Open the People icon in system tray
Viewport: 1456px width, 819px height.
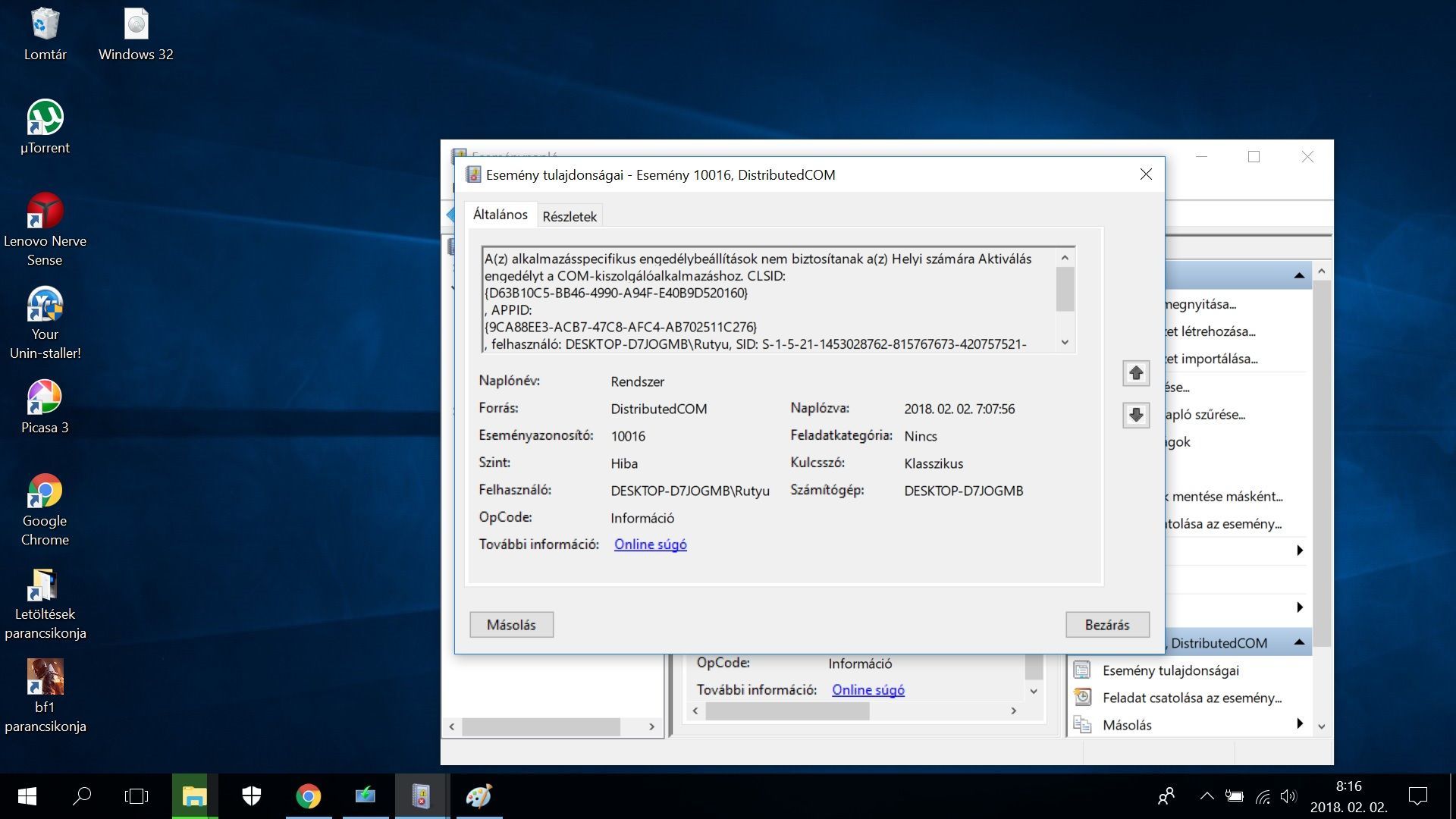point(1166,796)
